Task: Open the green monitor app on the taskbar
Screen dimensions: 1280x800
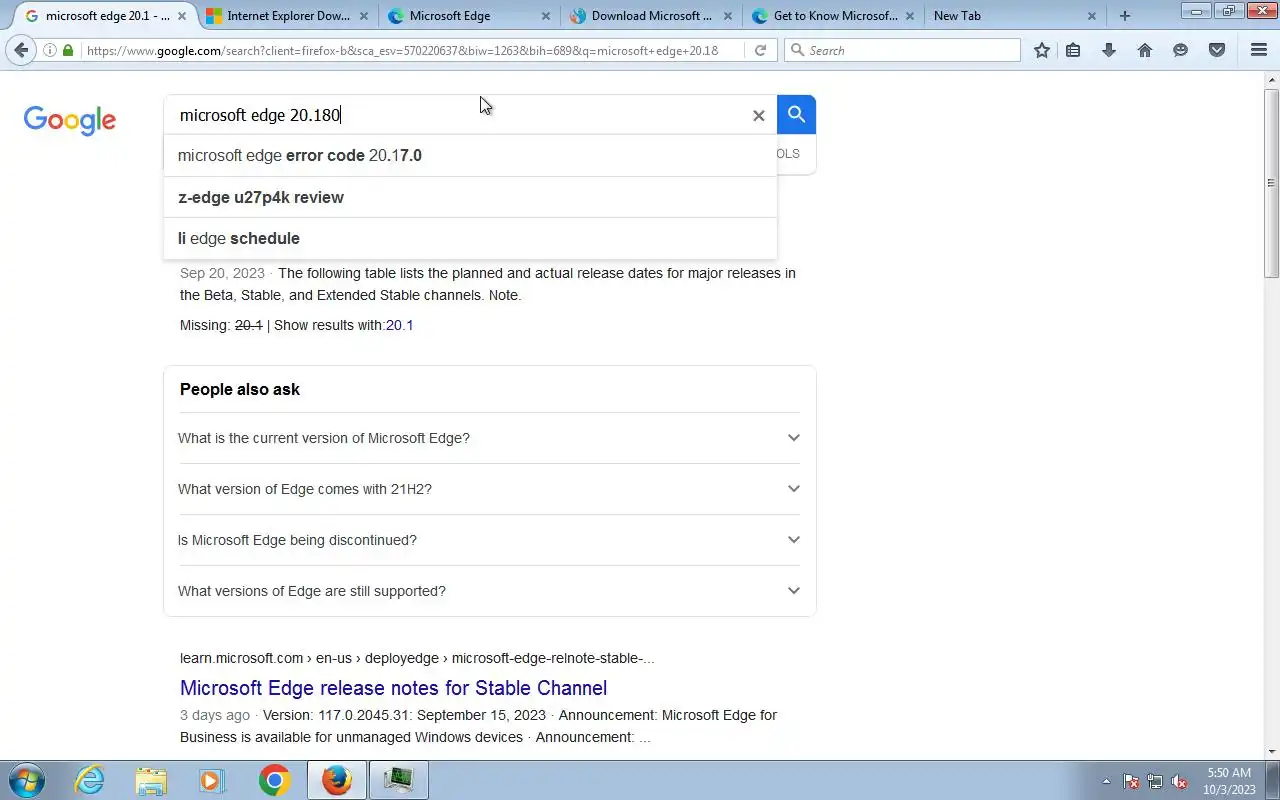Action: 399,780
